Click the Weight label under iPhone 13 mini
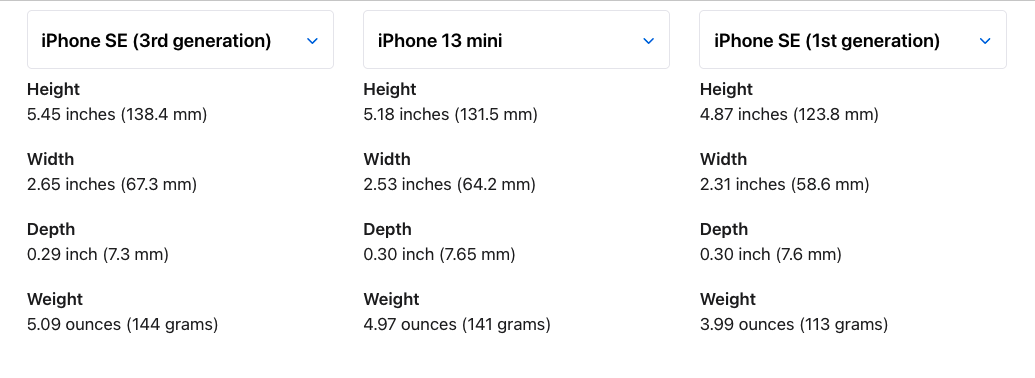 [x=389, y=299]
